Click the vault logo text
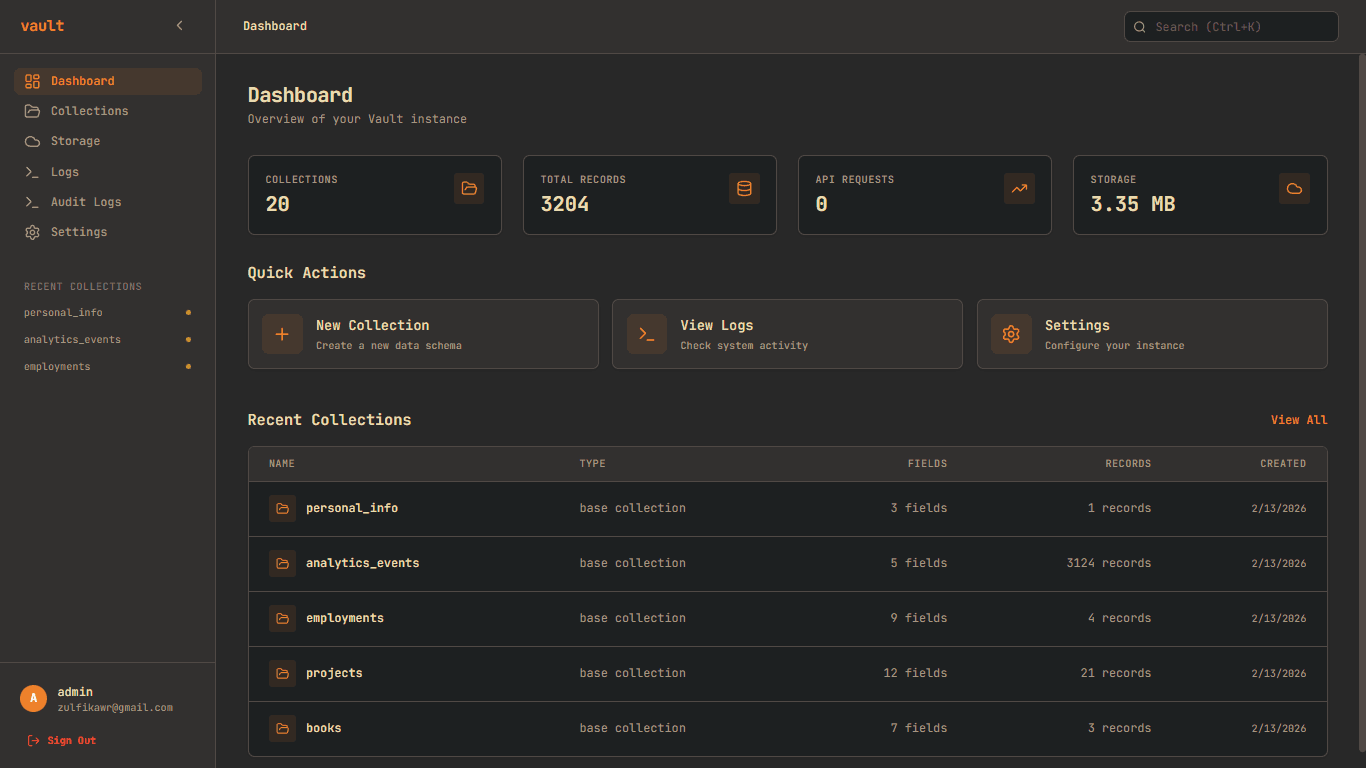The width and height of the screenshot is (1366, 768). [x=42, y=26]
